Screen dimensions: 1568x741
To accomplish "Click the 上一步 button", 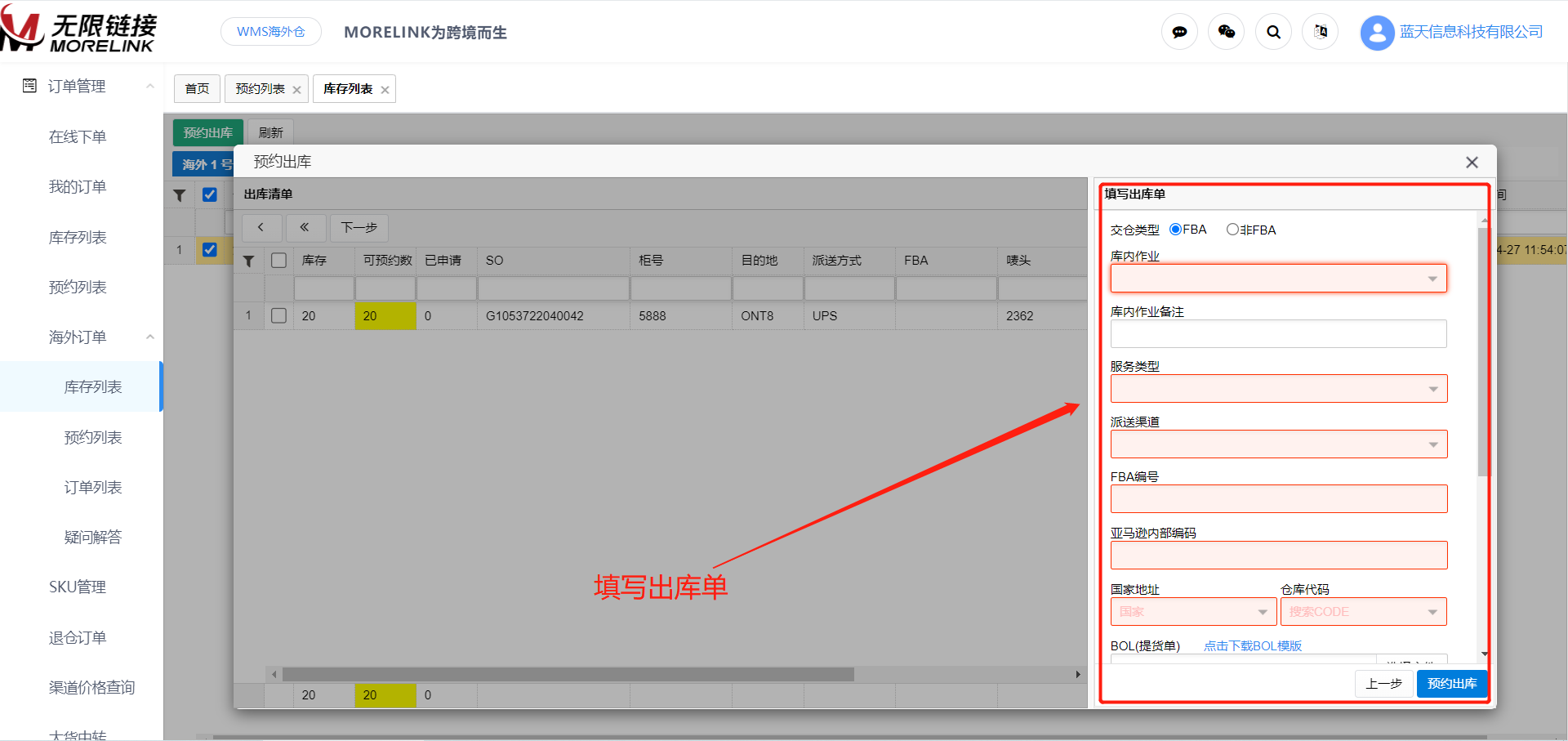I will [1384, 684].
